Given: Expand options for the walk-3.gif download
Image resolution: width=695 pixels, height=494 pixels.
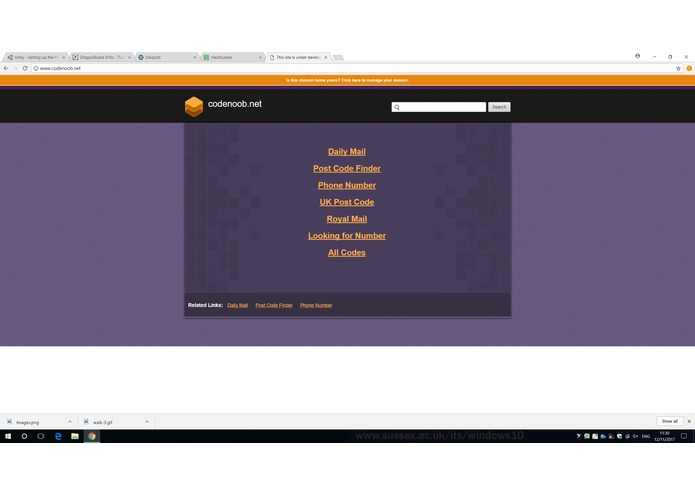Looking at the screenshot, I should tap(147, 422).
